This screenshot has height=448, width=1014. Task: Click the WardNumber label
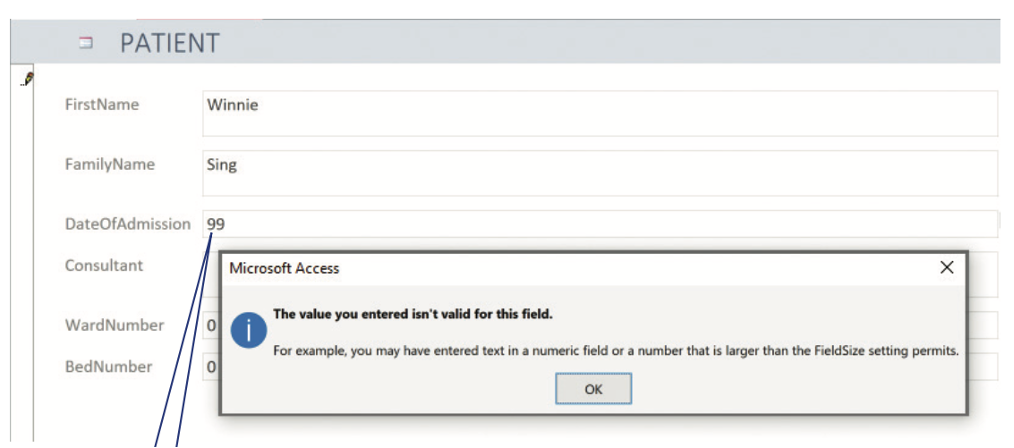(114, 325)
